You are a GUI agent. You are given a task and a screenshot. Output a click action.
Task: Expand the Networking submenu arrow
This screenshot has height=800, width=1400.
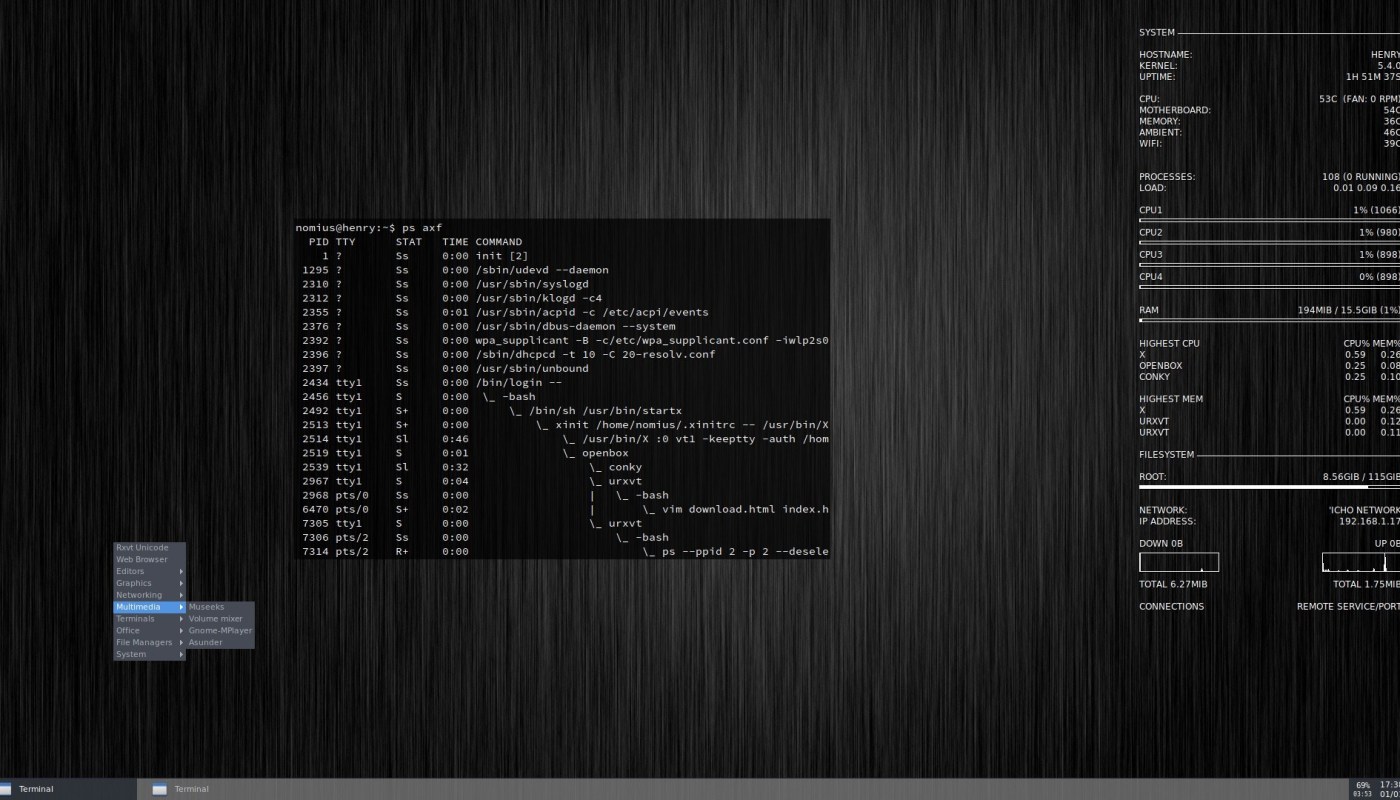click(181, 595)
